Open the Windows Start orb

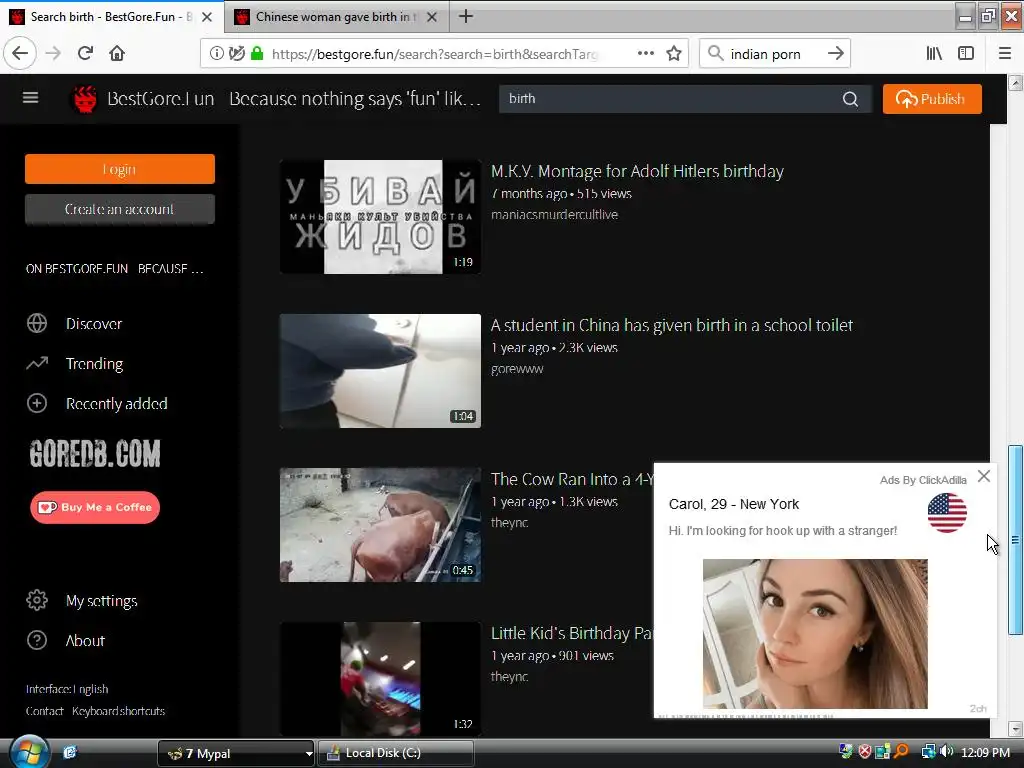tap(28, 752)
